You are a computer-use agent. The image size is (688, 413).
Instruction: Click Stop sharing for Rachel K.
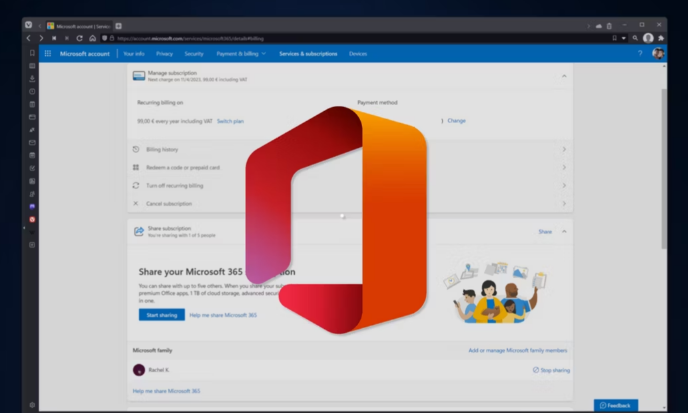(551, 370)
